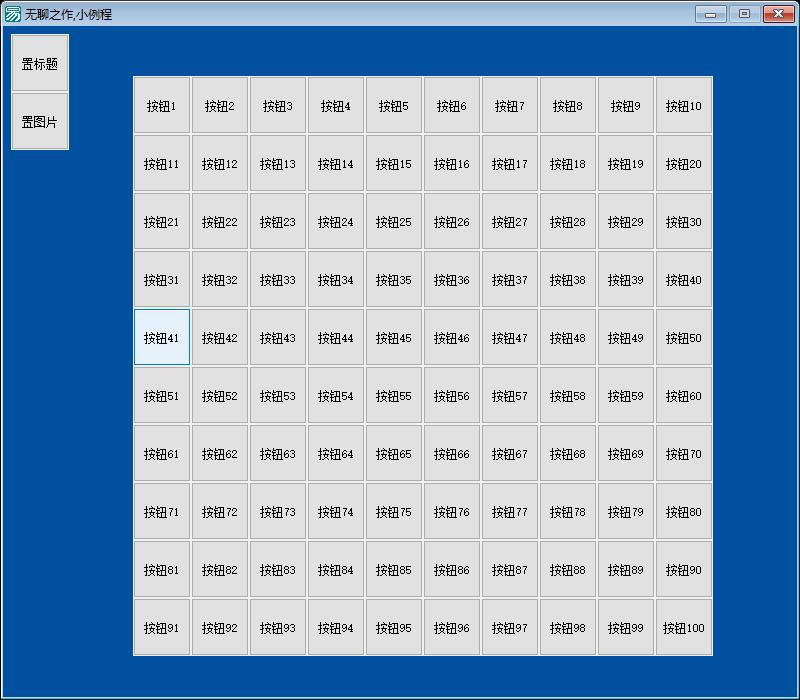
Task: Minimize the 无聊之作 window
Action: 711,14
